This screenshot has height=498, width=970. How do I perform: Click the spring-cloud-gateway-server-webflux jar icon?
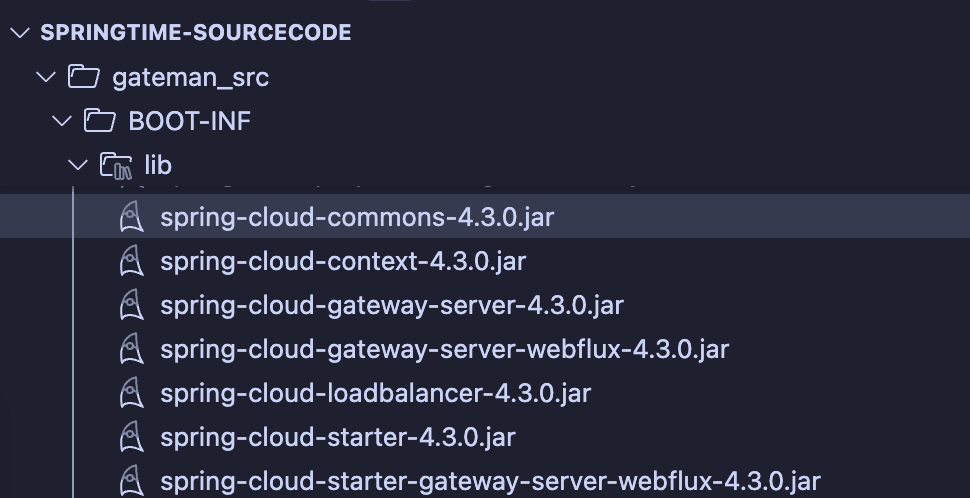(131, 349)
